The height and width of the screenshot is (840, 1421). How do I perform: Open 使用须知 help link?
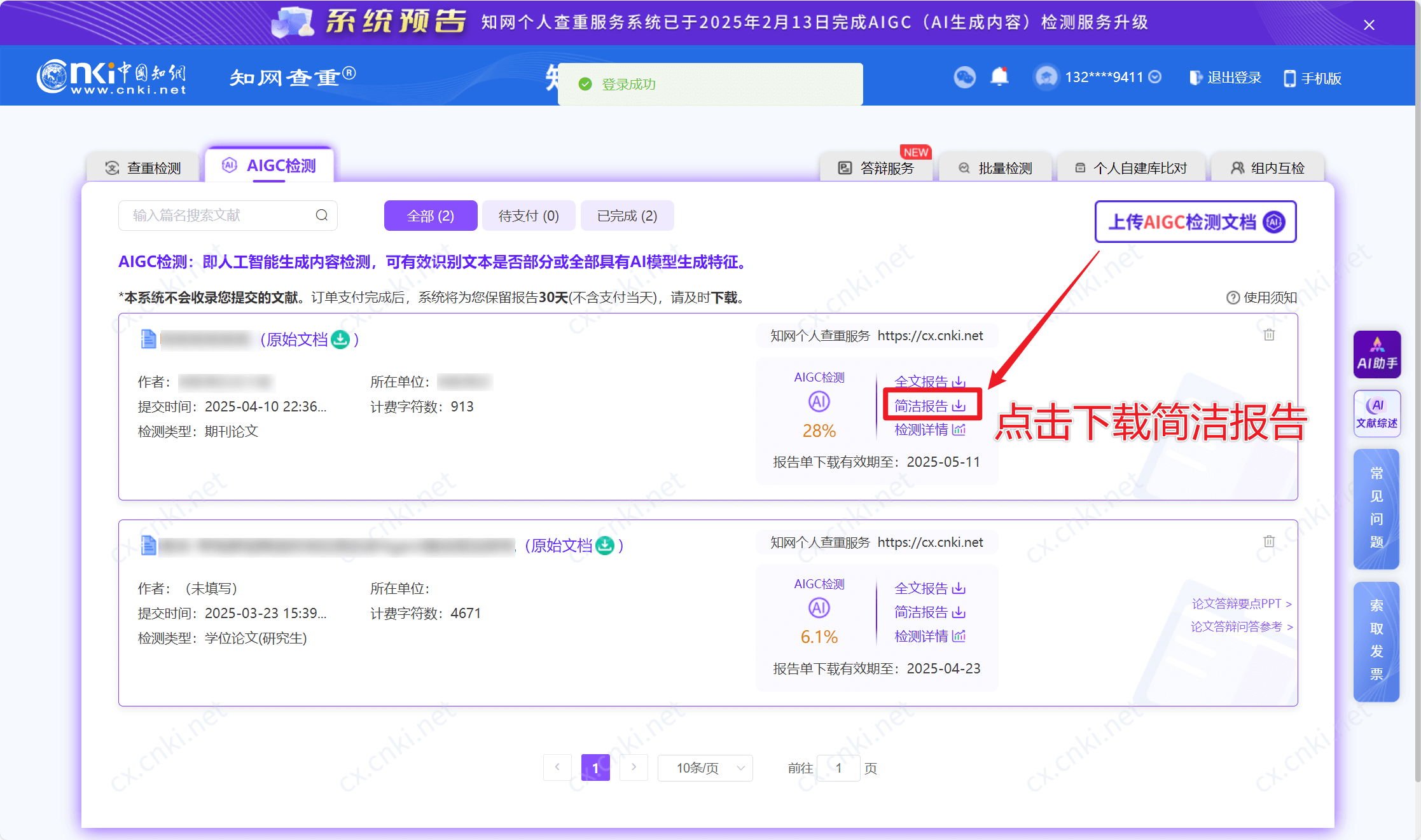coord(1261,298)
